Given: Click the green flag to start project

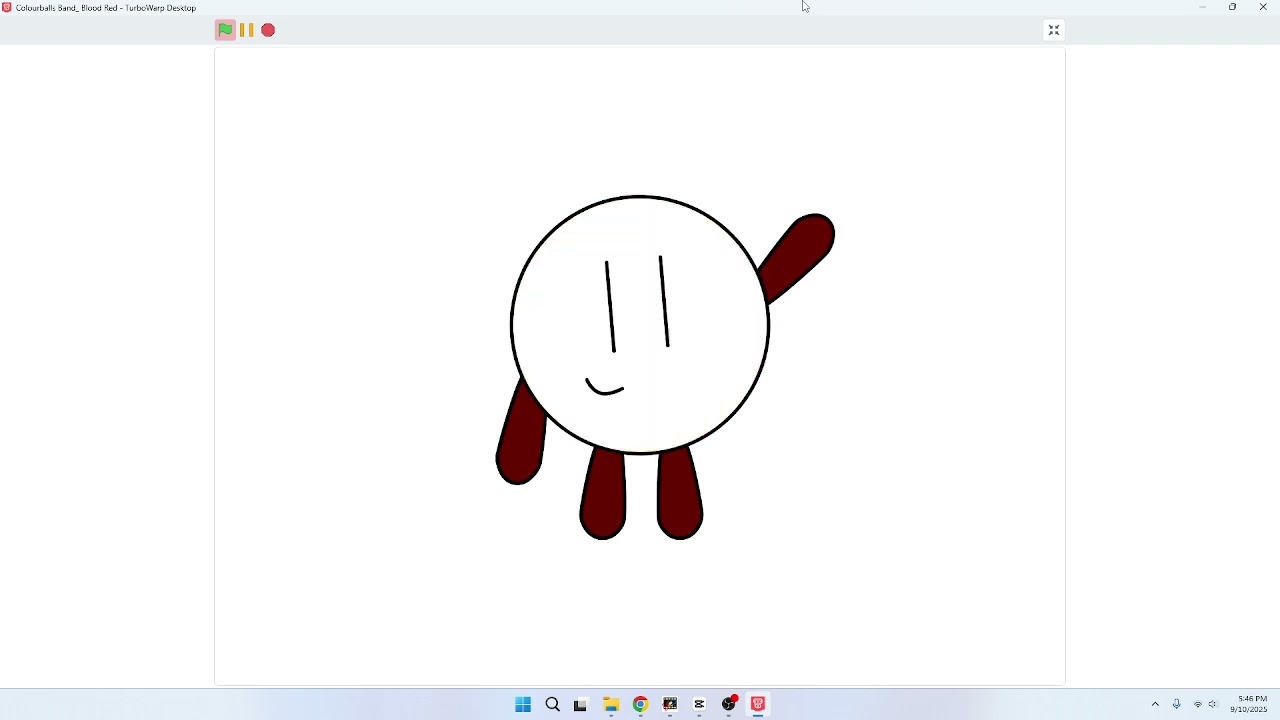Looking at the screenshot, I should click(225, 30).
